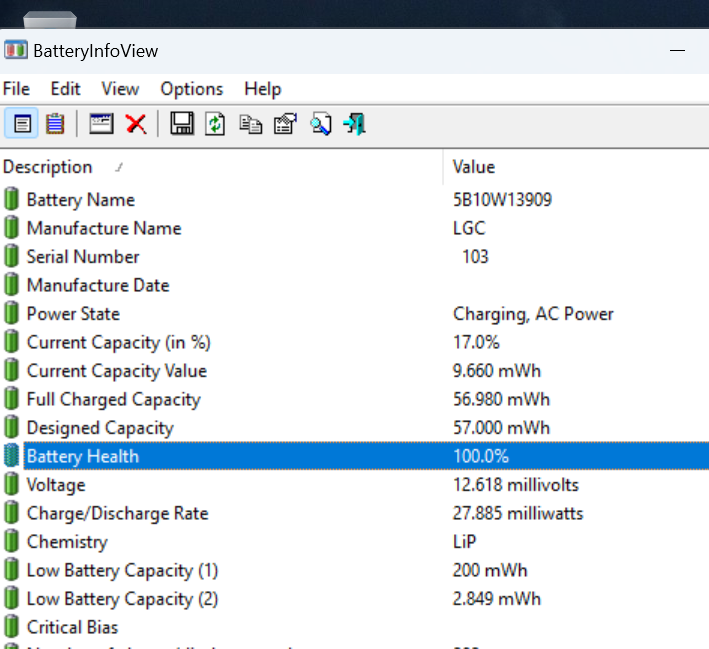Click the 2.849 mWh value

click(x=496, y=598)
